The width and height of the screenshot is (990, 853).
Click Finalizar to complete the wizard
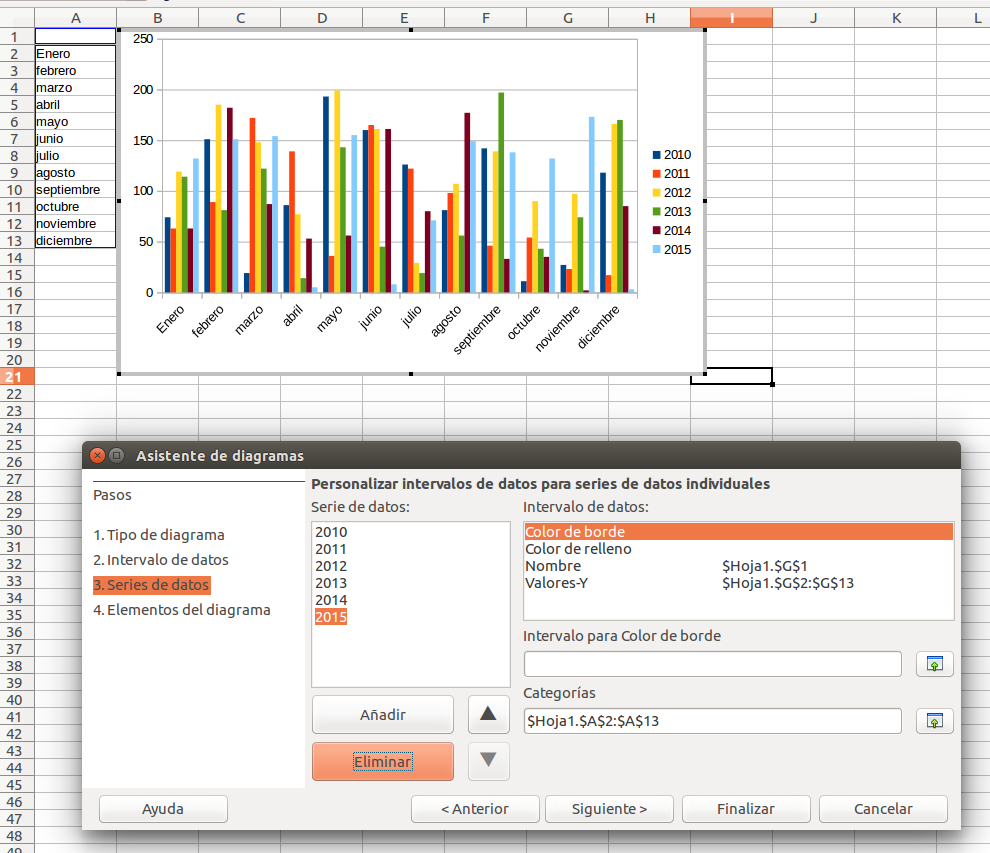(x=745, y=809)
